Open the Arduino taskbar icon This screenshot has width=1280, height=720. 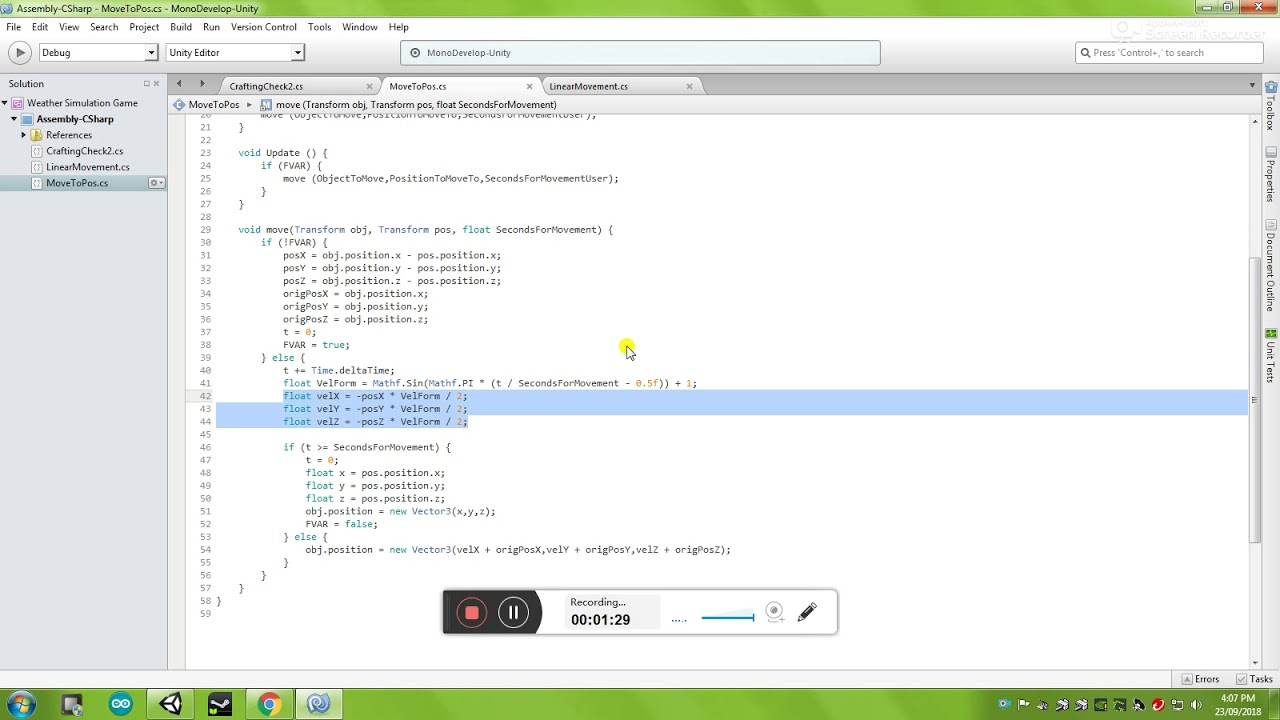(x=121, y=704)
